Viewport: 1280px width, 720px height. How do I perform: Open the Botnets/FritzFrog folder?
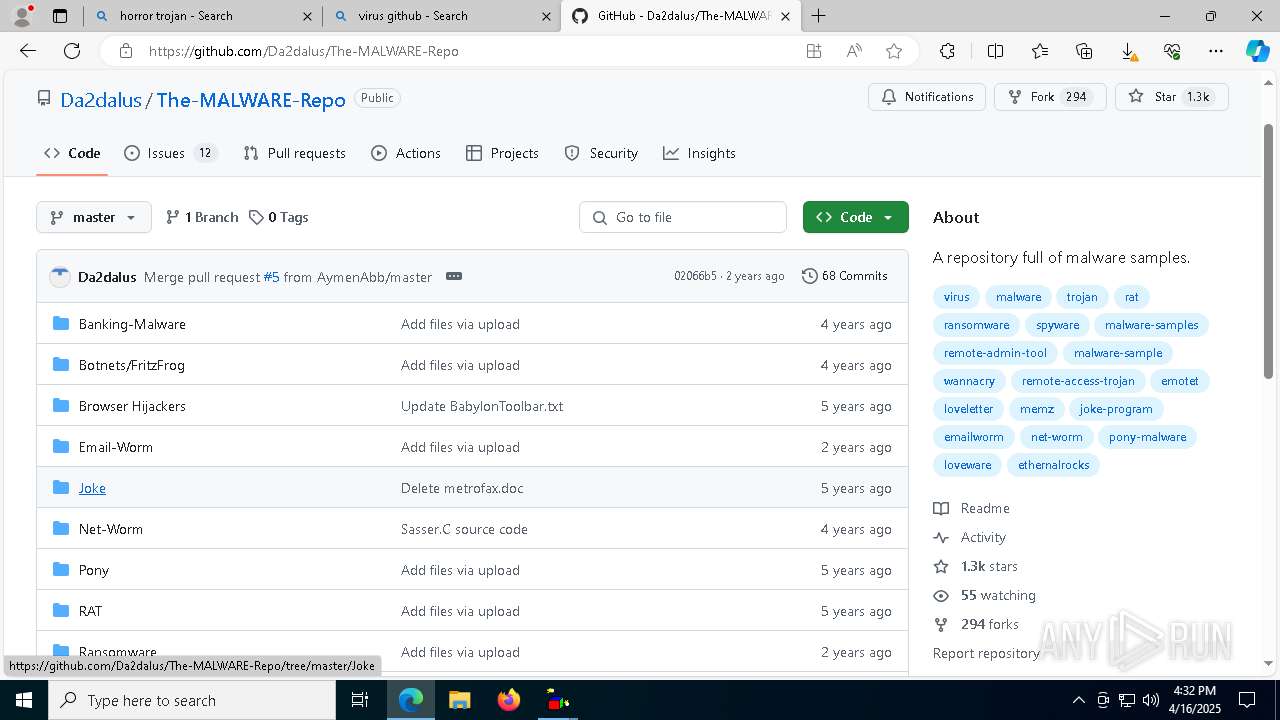pyautogui.click(x=132, y=365)
